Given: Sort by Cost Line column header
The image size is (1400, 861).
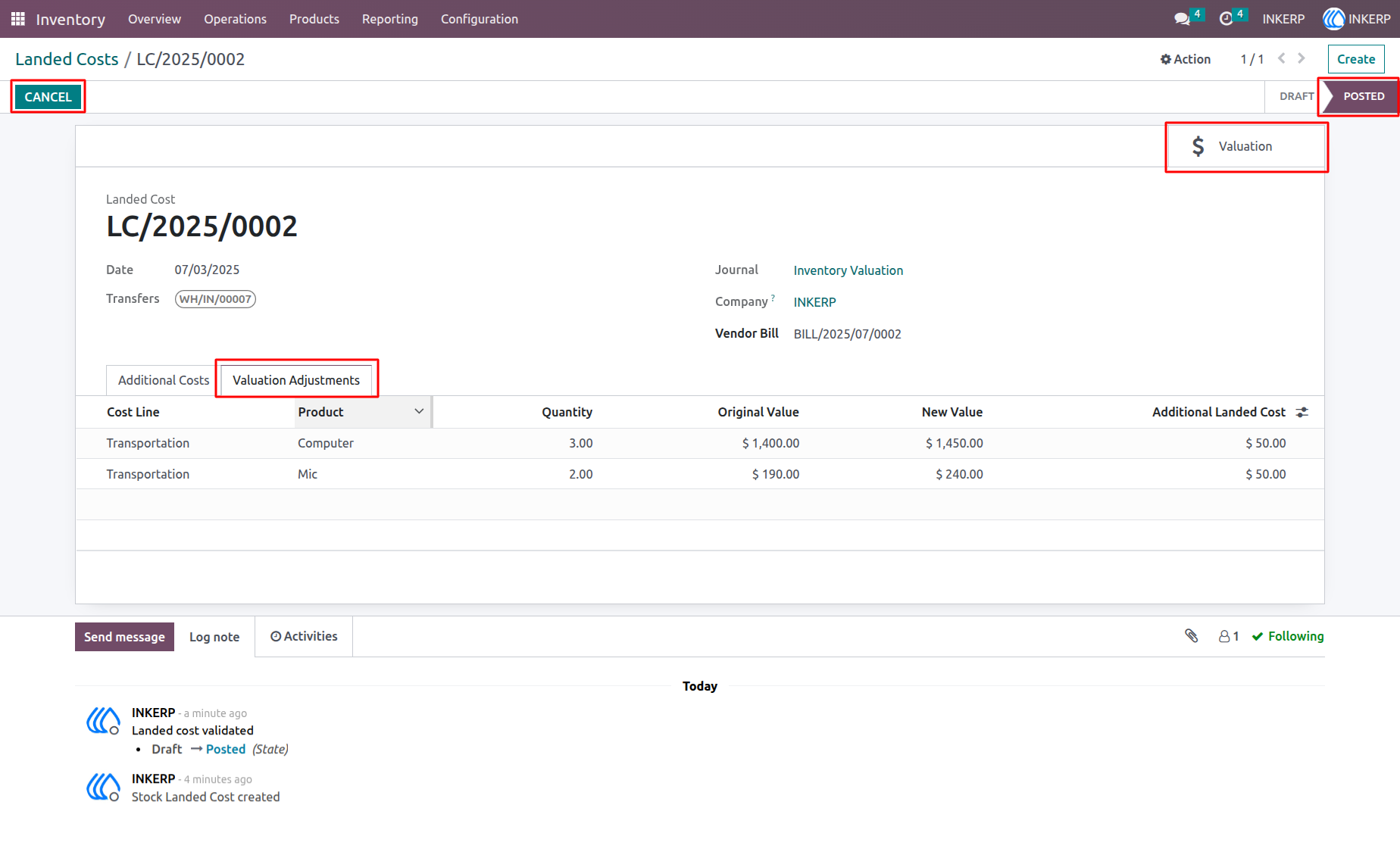Looking at the screenshot, I should [x=133, y=412].
